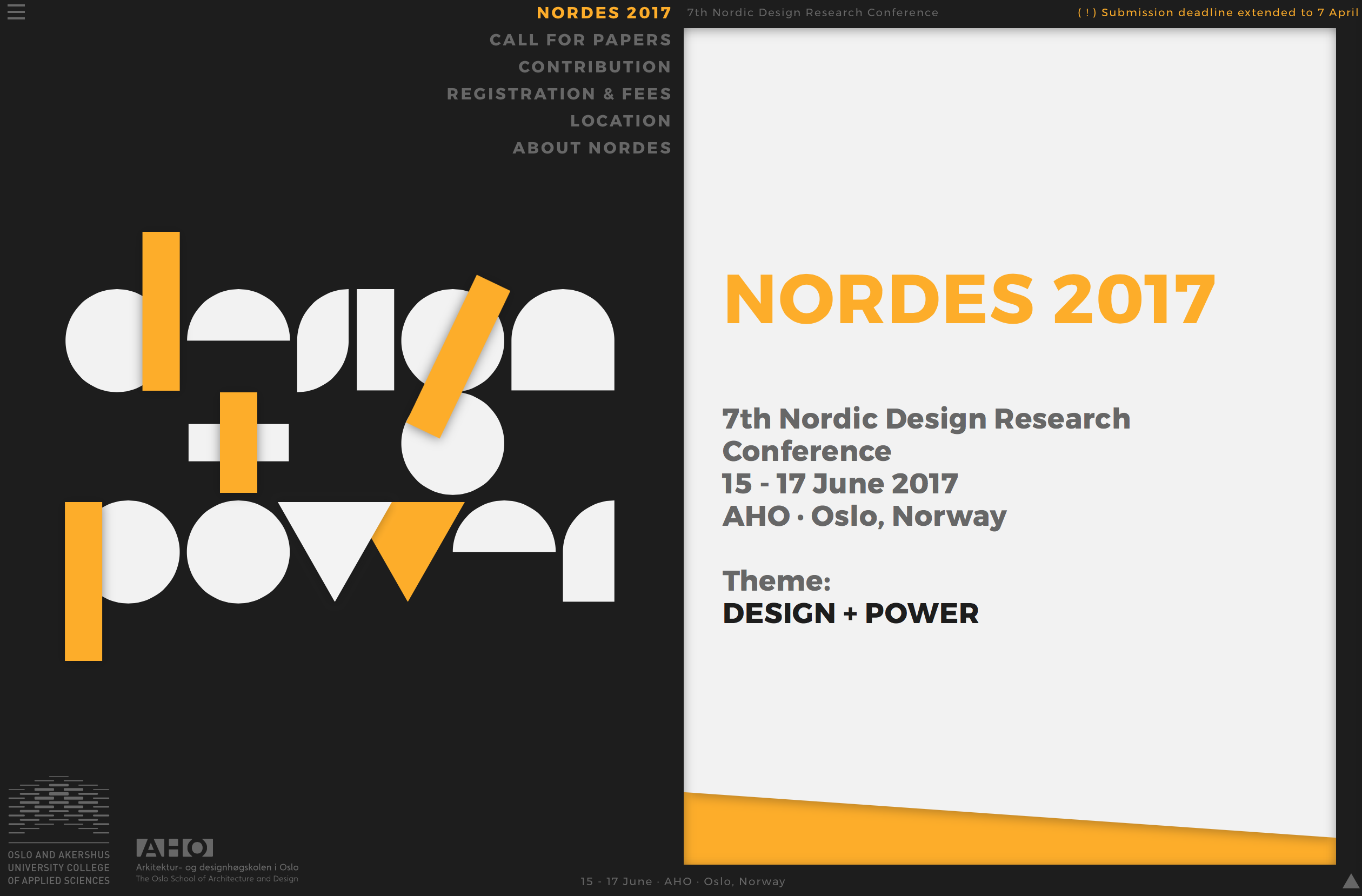Click the 'DESIGN + POWER' theme text
This screenshot has height=896, width=1362.
point(850,613)
